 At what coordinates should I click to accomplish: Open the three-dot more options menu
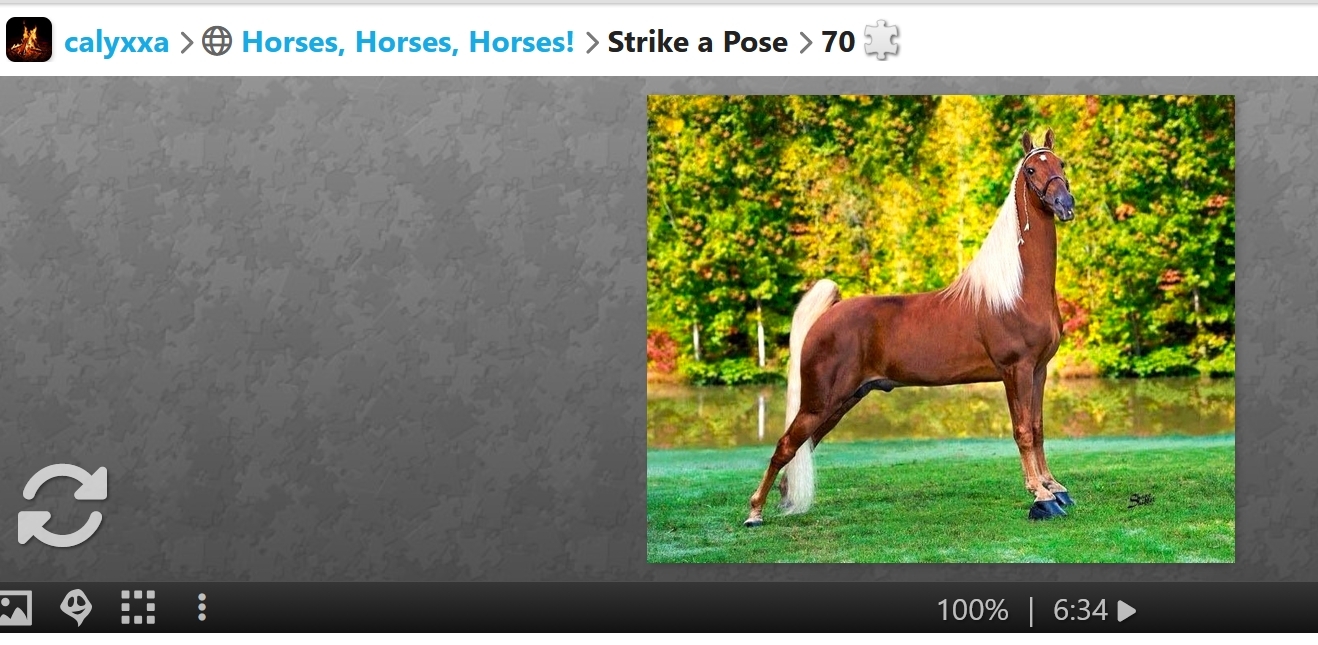point(202,608)
